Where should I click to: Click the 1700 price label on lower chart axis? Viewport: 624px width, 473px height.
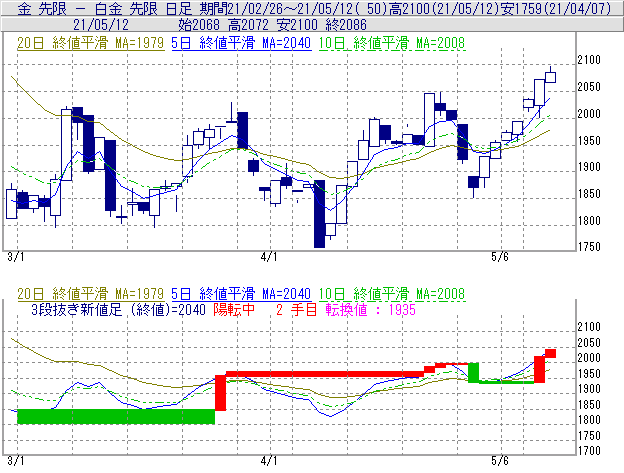[x=589, y=451]
